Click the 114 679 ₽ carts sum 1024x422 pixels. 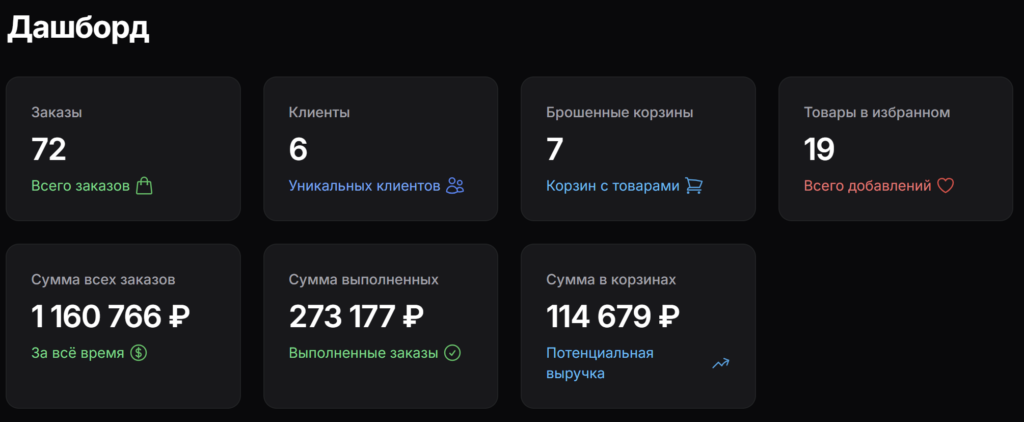(613, 317)
